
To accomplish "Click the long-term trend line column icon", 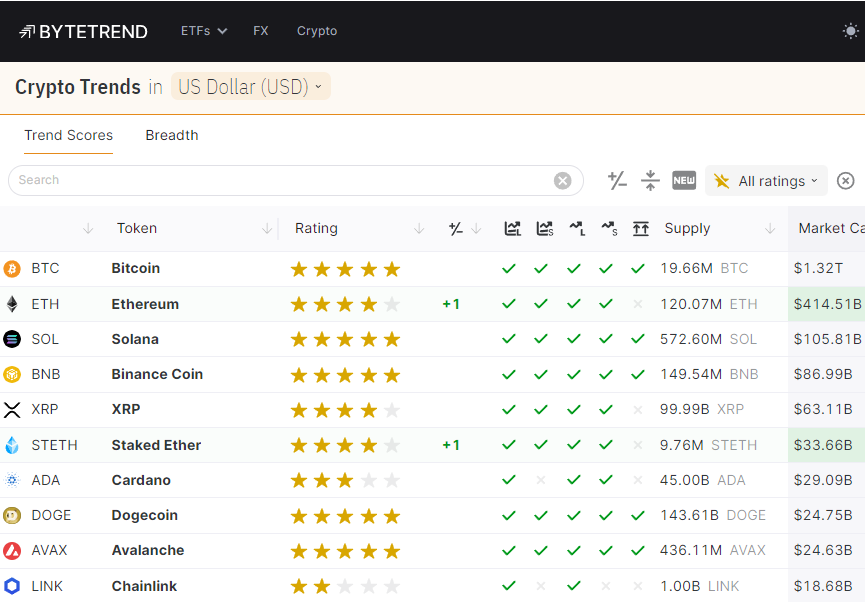I will (x=577, y=228).
